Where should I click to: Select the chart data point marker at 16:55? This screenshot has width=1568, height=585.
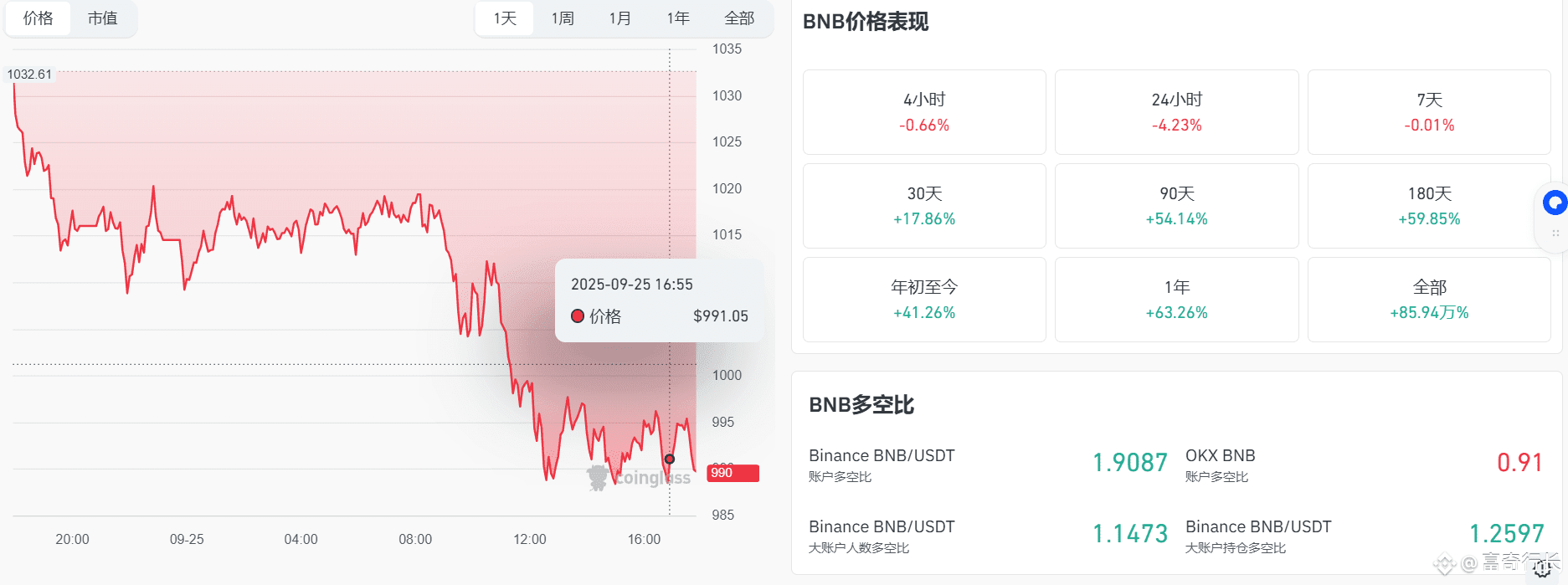pyautogui.click(x=670, y=459)
